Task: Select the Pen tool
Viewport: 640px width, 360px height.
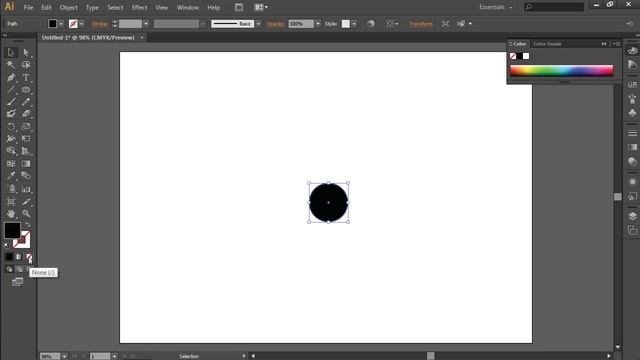Action: pyautogui.click(x=11, y=78)
